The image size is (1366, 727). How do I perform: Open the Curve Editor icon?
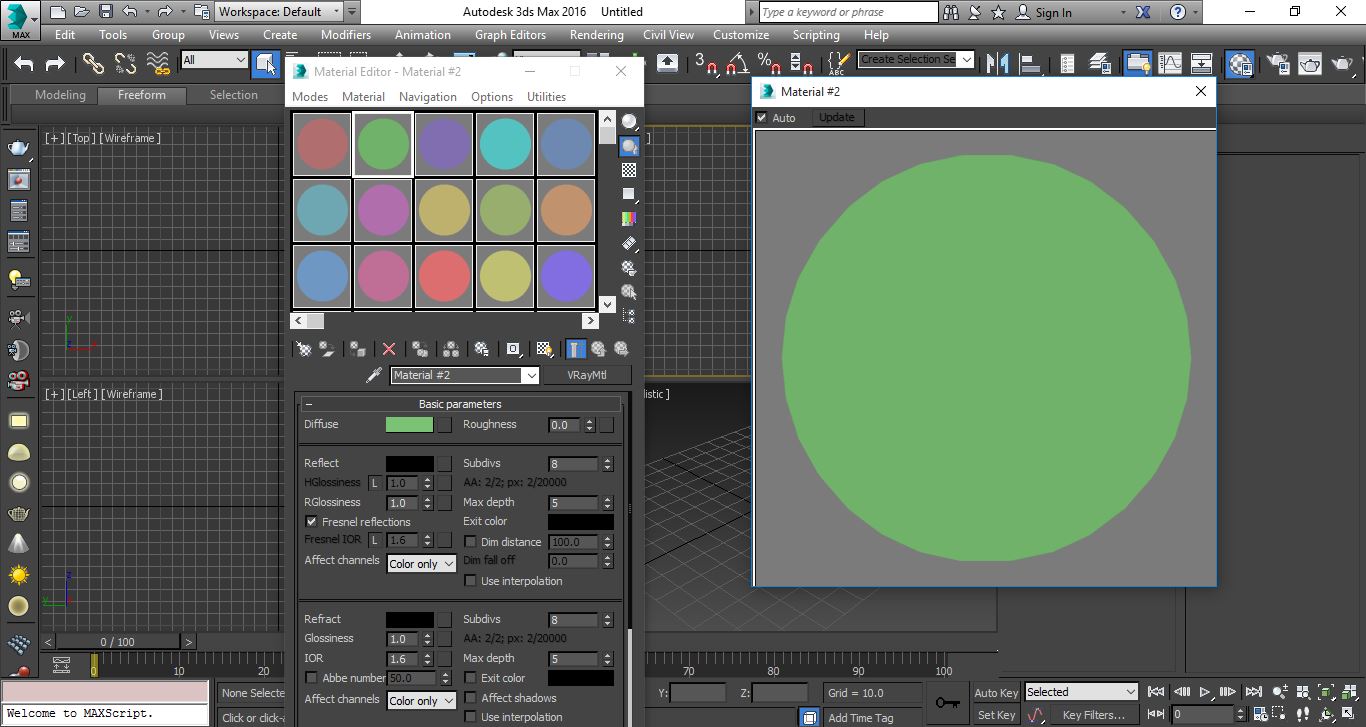[1170, 64]
